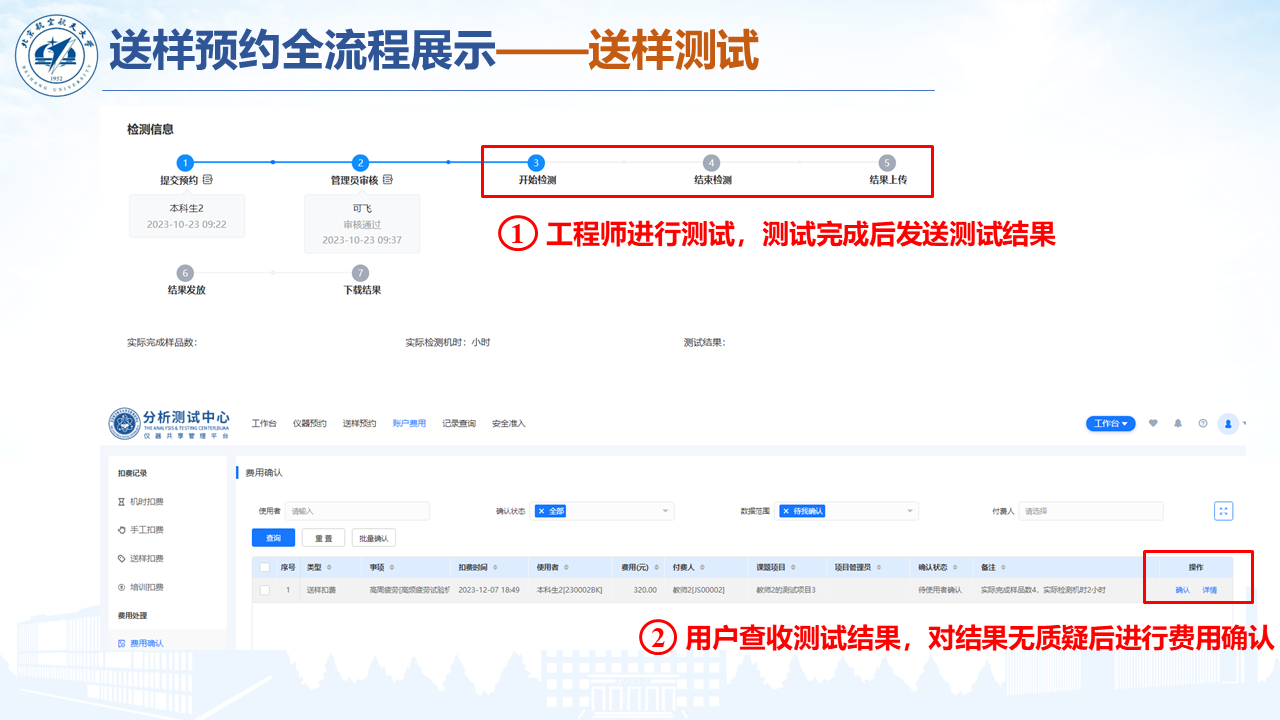Click the detail icon beside 提交预约
This screenshot has height=720, width=1280.
207,180
